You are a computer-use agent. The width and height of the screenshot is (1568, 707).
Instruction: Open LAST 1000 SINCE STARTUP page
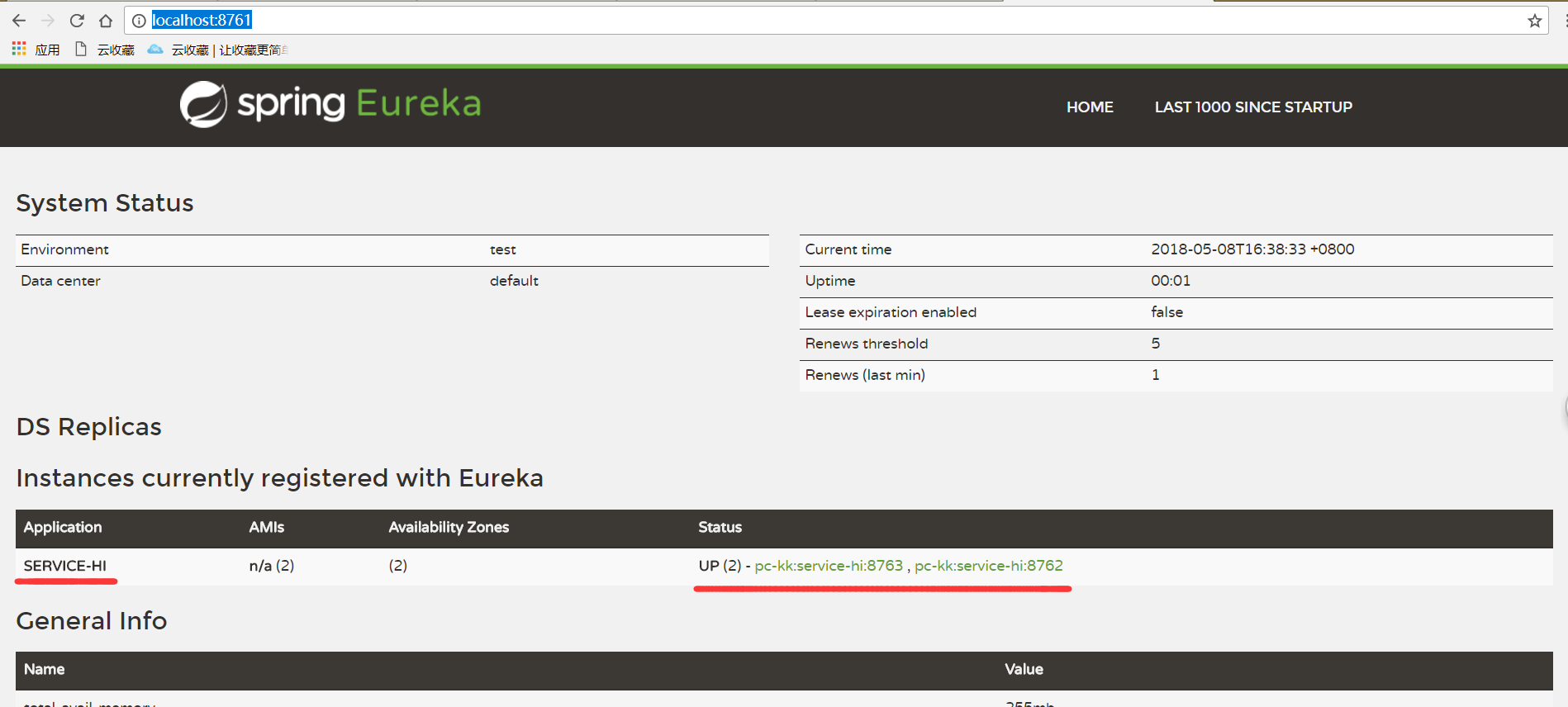[x=1253, y=107]
